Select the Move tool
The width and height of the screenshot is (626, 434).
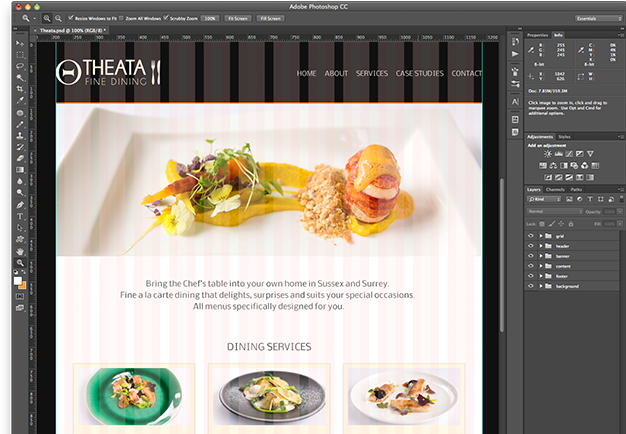coord(20,43)
